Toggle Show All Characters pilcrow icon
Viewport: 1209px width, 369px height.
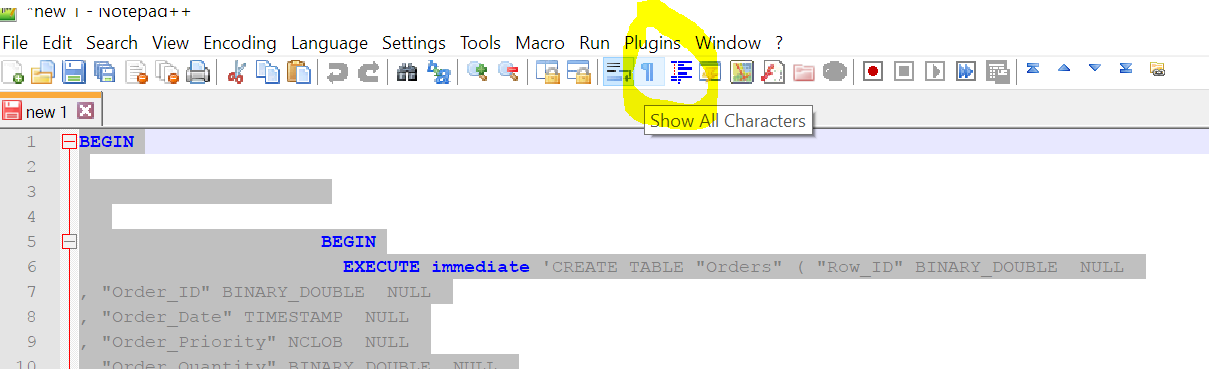coord(648,72)
